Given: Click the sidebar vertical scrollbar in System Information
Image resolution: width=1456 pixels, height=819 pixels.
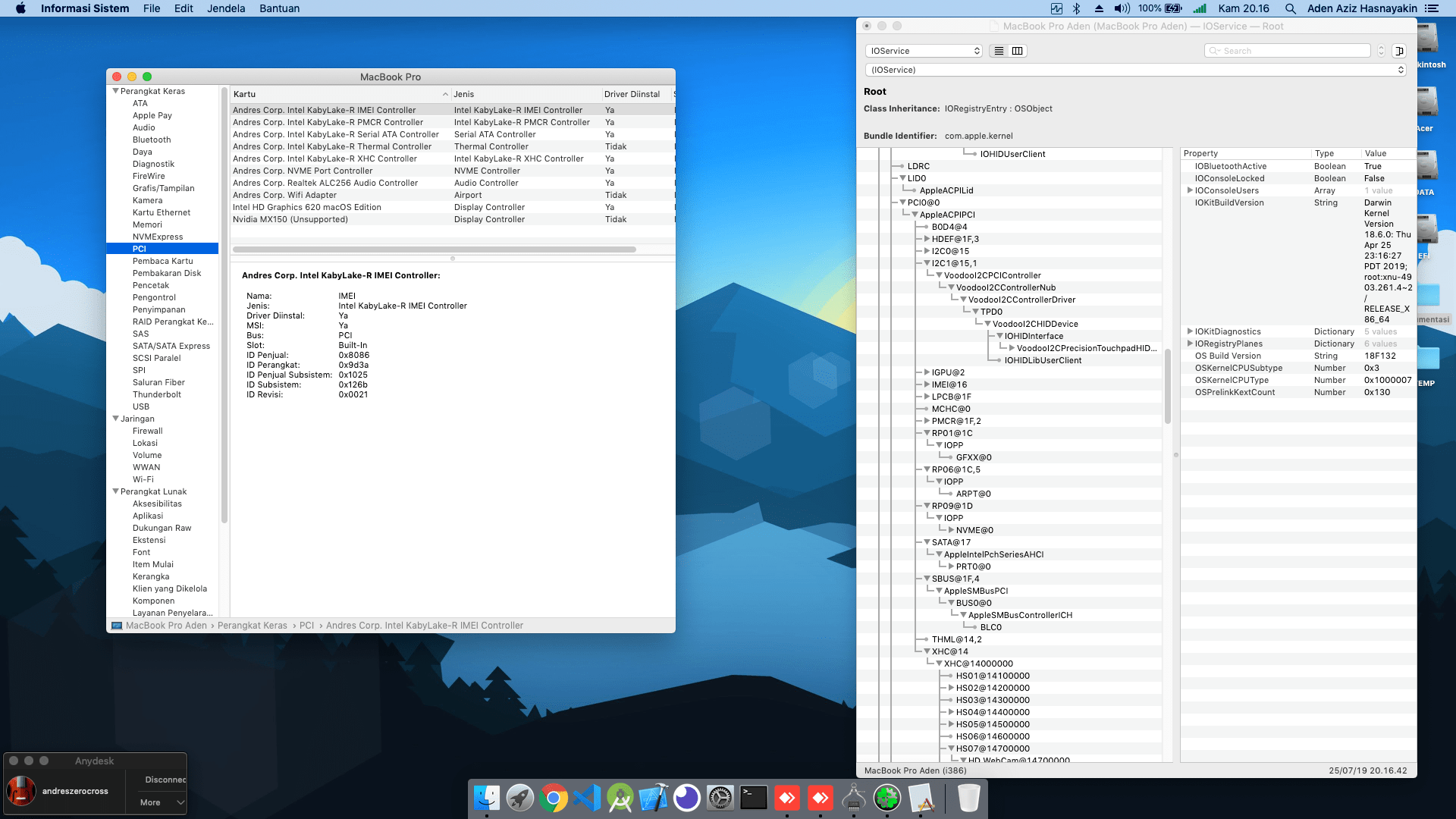Looking at the screenshot, I should pyautogui.click(x=224, y=306).
